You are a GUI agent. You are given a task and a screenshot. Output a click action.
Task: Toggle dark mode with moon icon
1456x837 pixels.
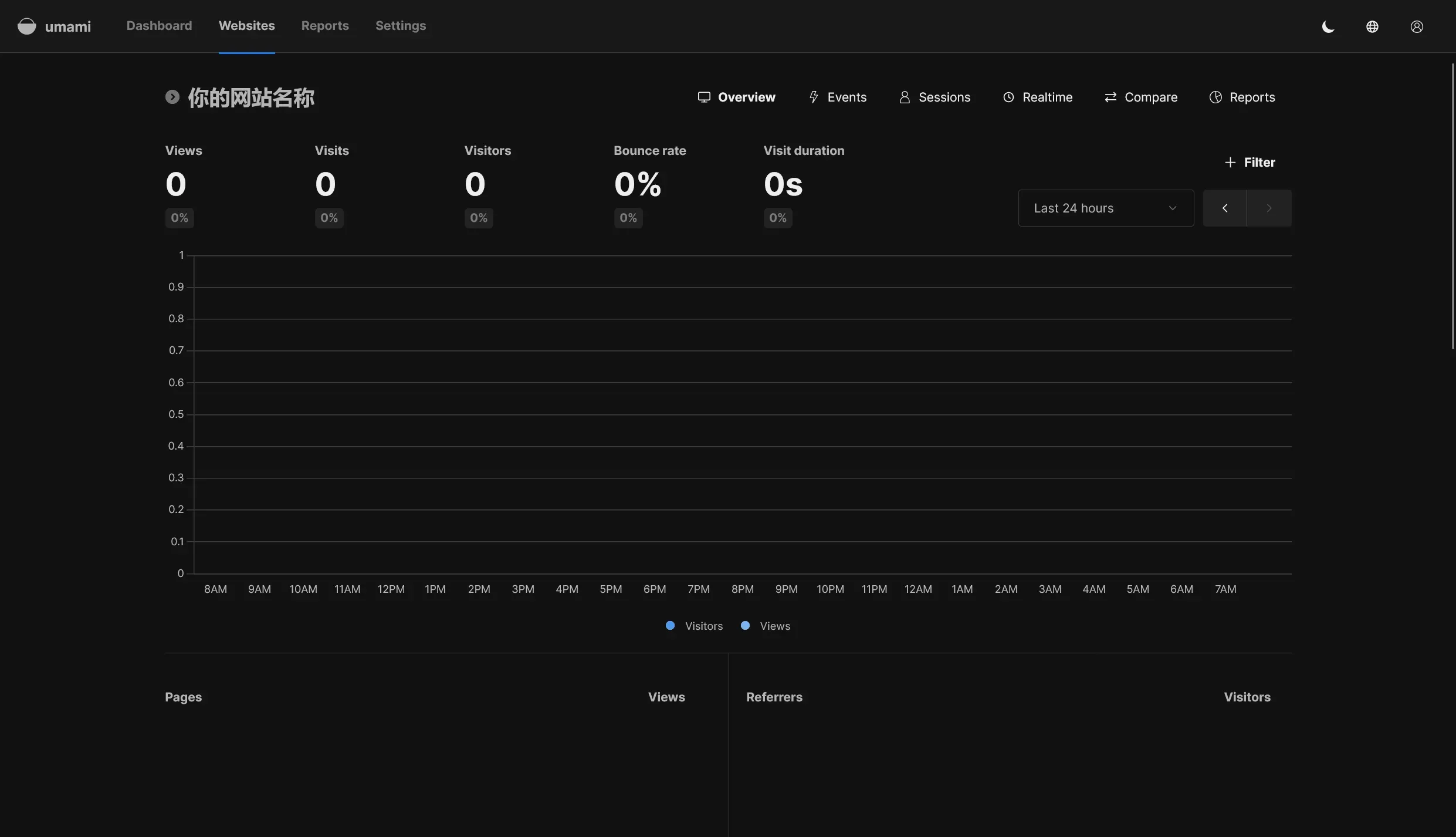tap(1328, 26)
